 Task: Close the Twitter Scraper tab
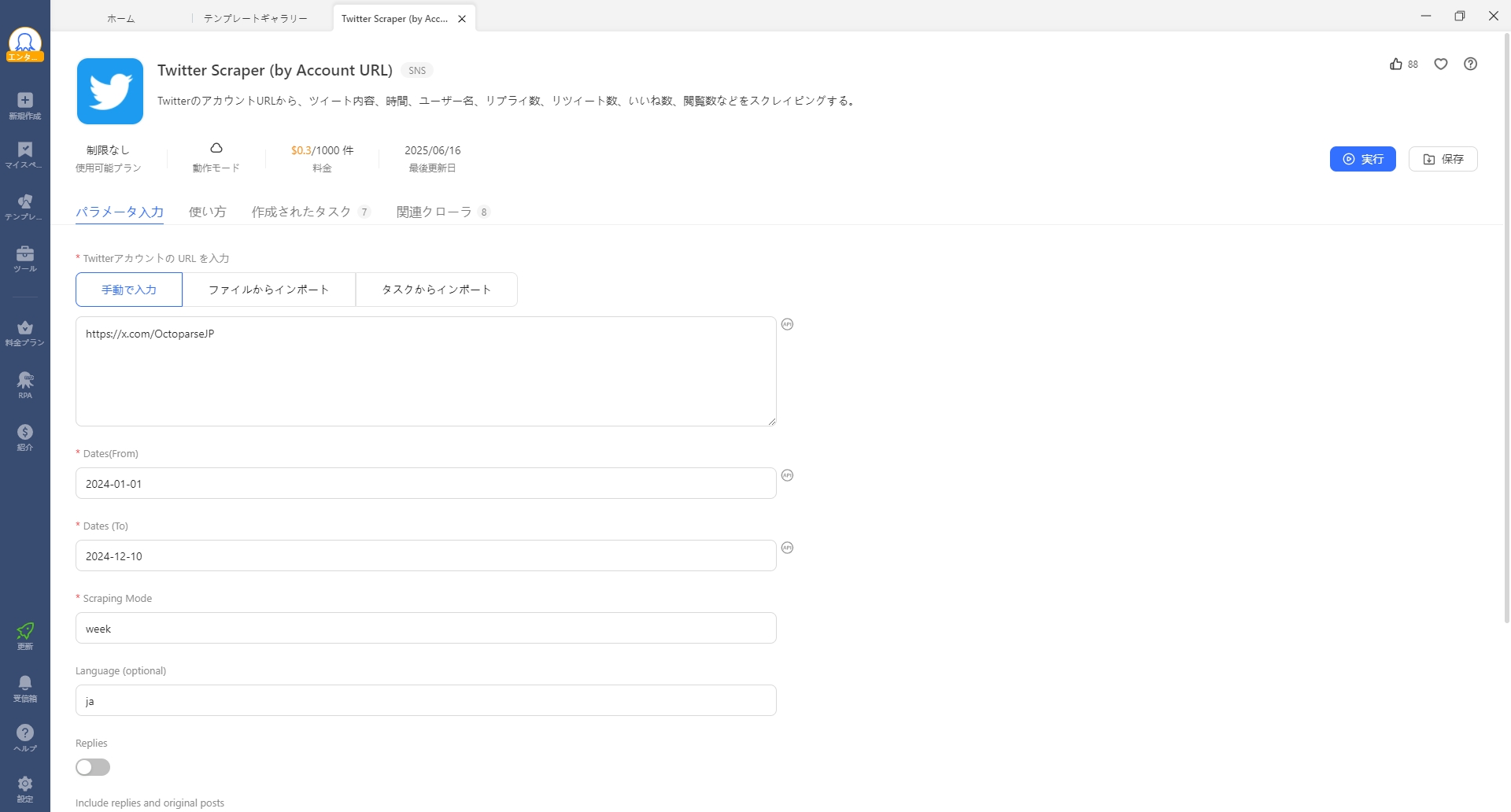(x=462, y=19)
